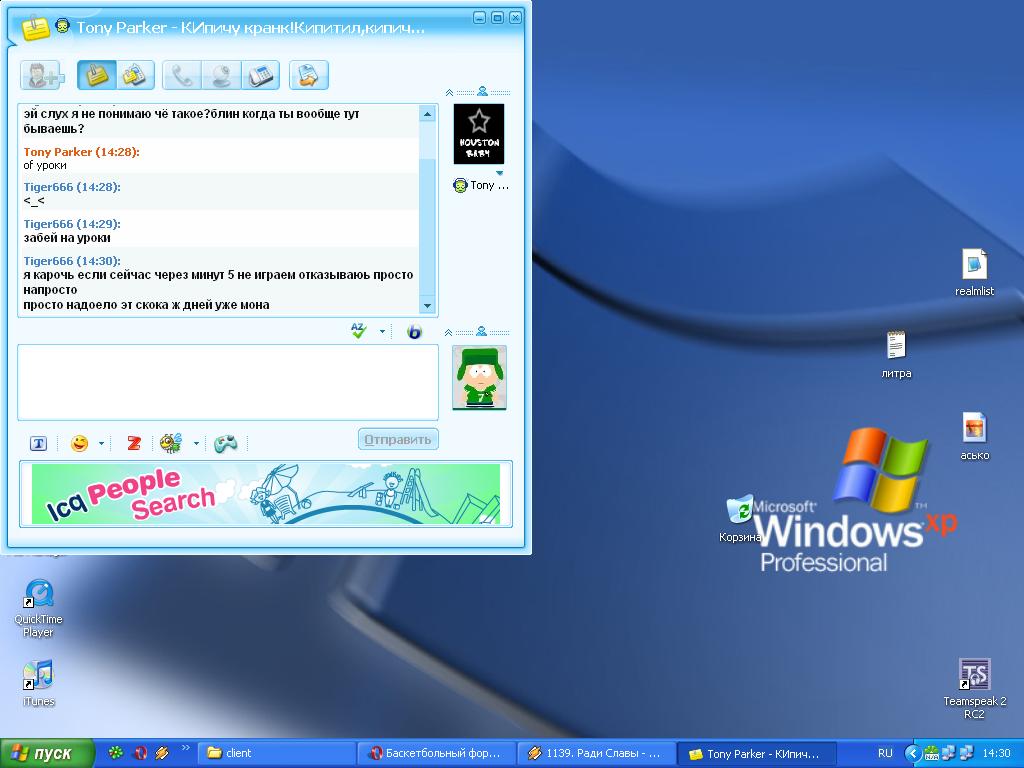Open the аська desktop file
This screenshot has width=1024, height=768.
tap(974, 436)
